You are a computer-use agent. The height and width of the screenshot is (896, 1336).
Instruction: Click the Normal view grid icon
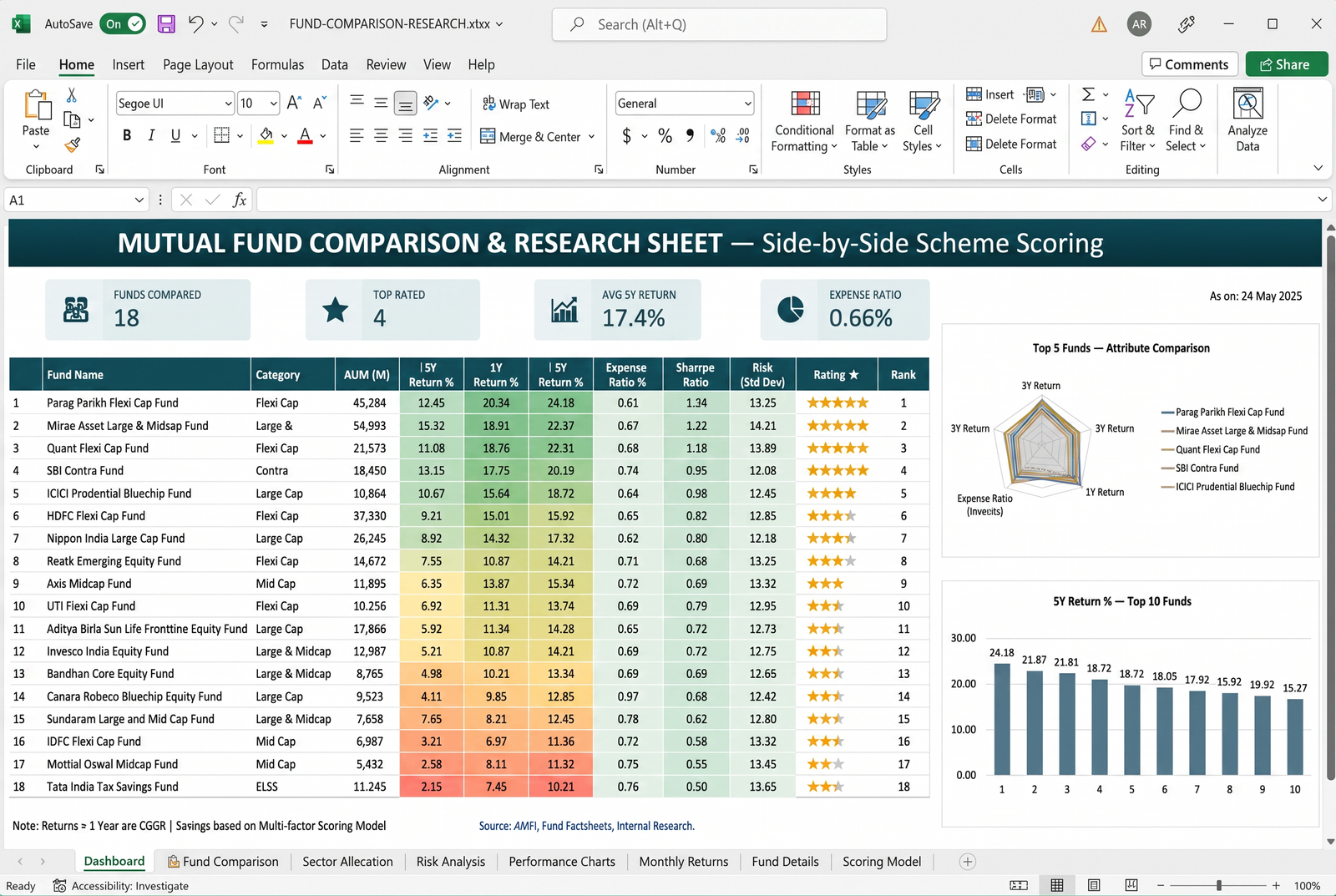(x=1057, y=885)
